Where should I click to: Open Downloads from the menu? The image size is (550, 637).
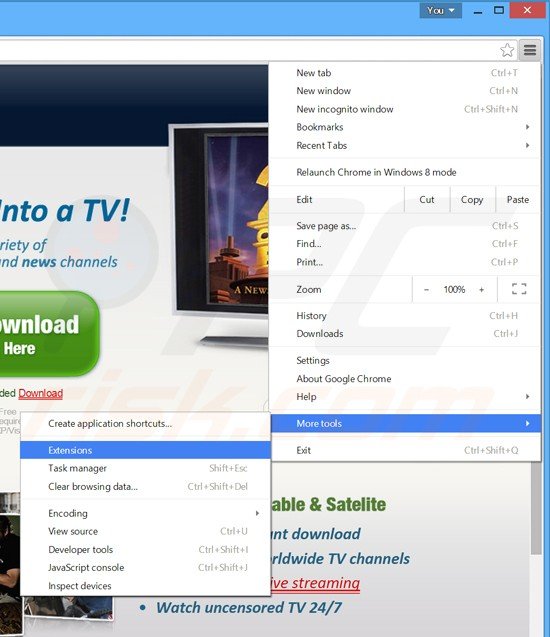click(x=405, y=334)
